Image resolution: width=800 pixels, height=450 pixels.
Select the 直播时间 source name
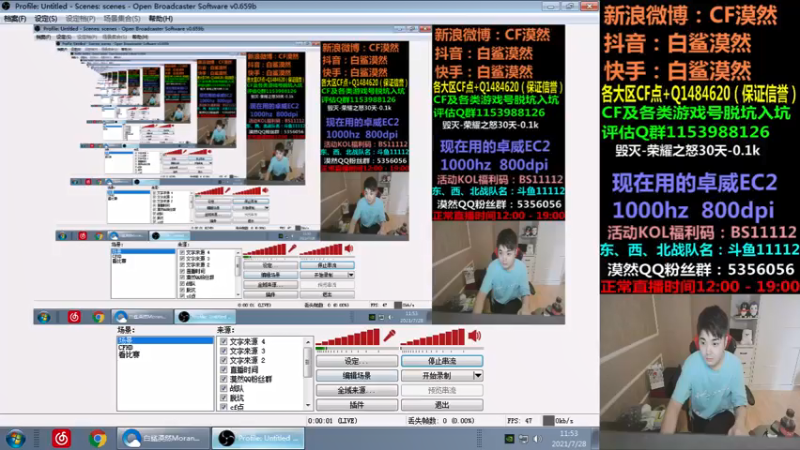click(244, 369)
